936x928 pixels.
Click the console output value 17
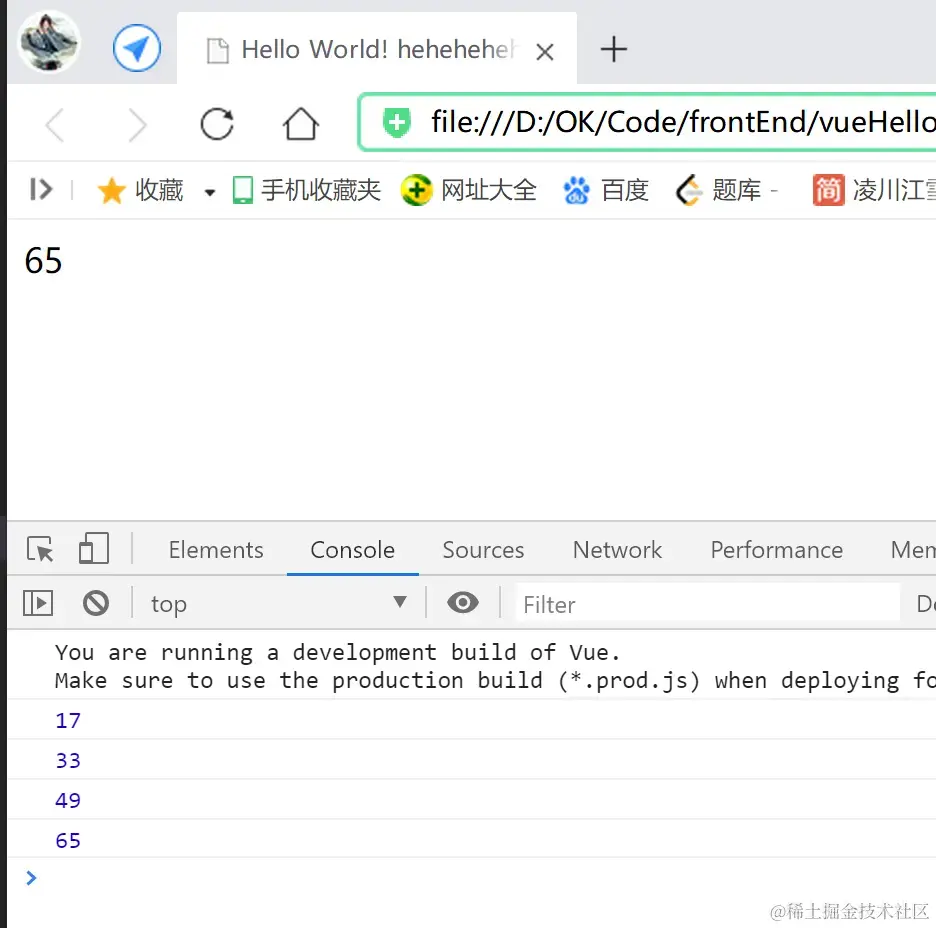(68, 720)
